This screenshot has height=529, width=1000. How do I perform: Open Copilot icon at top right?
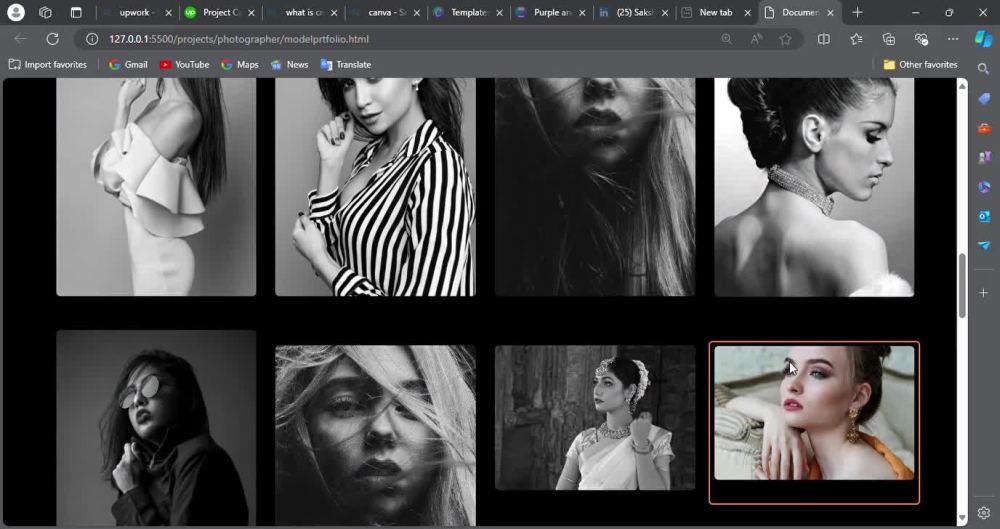pos(983,39)
